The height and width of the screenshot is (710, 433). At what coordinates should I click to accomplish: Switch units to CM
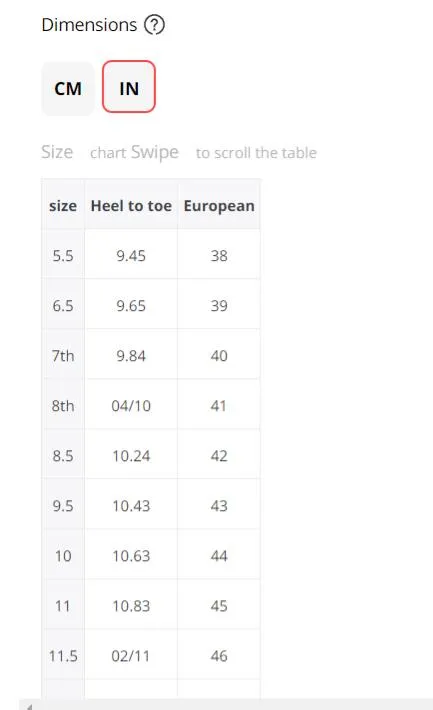pos(68,88)
